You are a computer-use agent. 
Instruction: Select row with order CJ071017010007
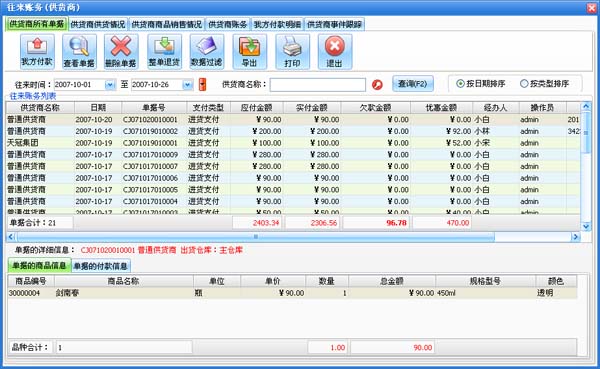click(293, 166)
